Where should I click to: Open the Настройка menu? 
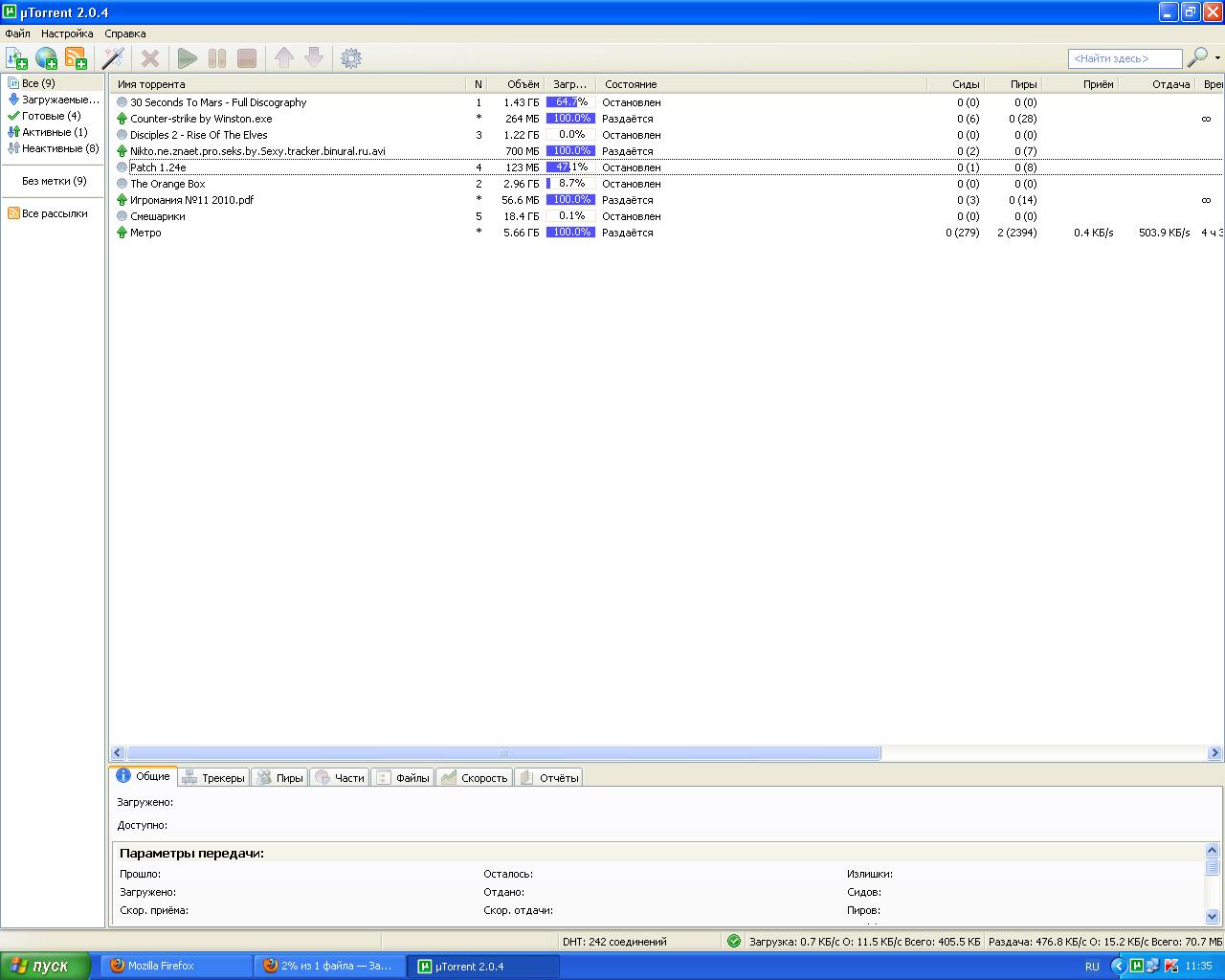tap(67, 33)
